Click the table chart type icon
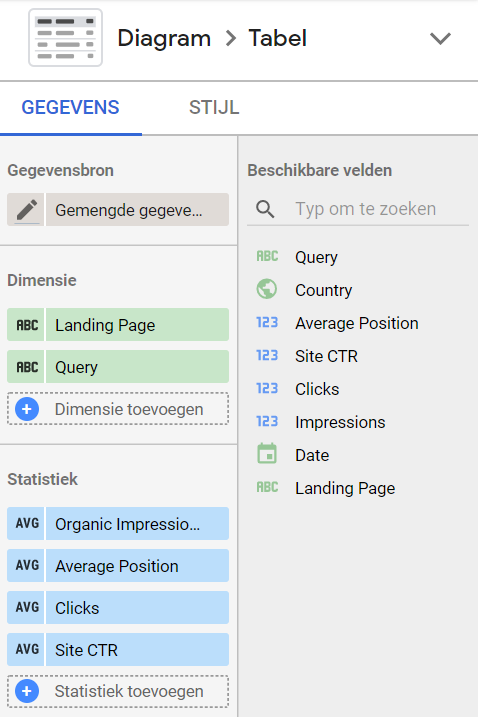Screen dimensions: 478x717 click(65, 38)
